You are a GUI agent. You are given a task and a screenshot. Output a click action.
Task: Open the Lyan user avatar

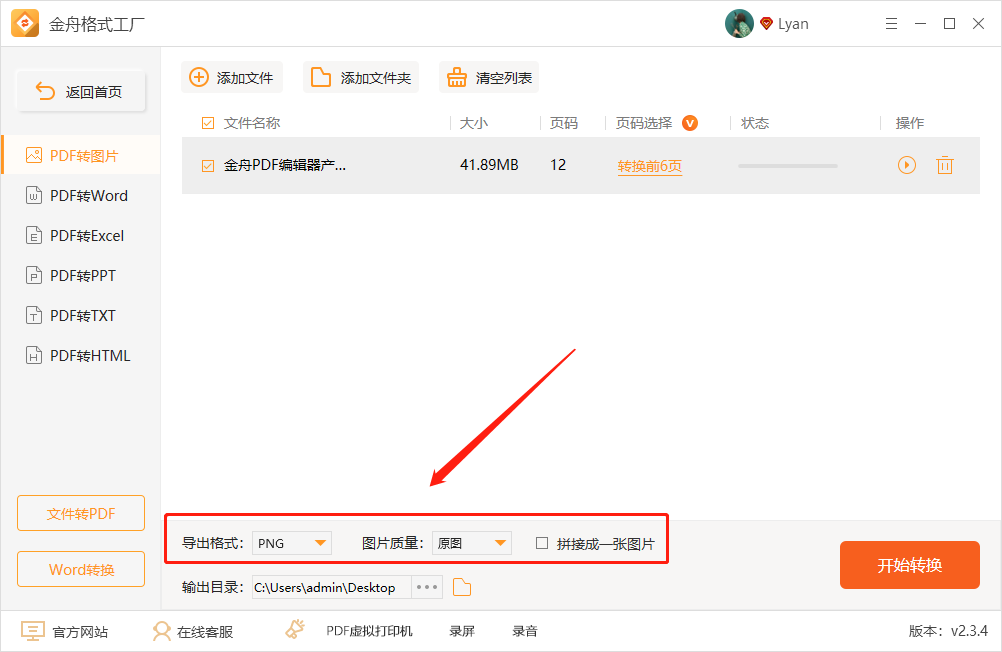pyautogui.click(x=739, y=24)
